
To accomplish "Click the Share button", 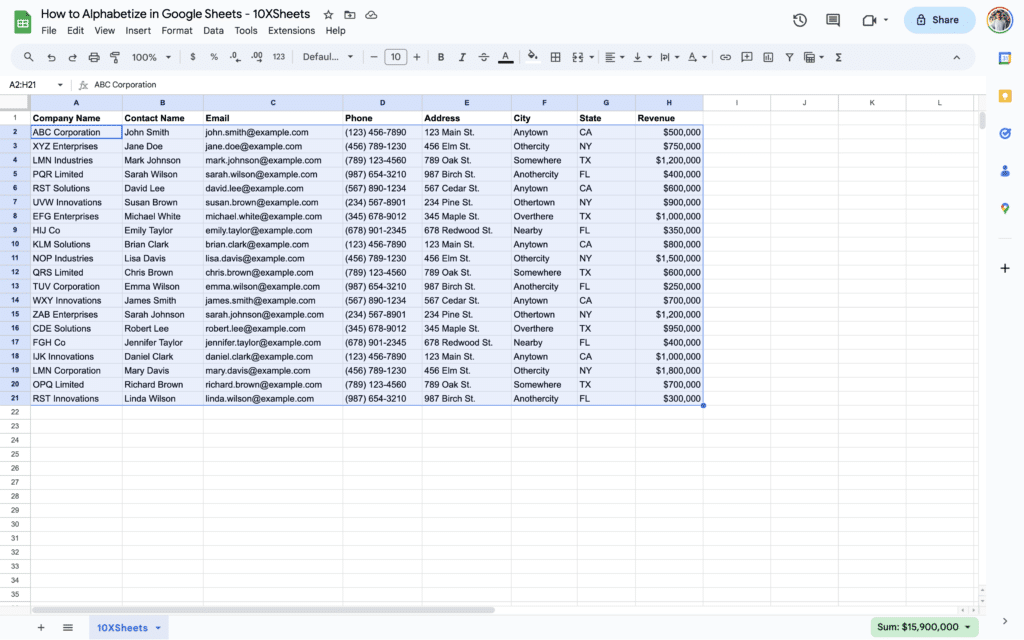I will click(938, 19).
